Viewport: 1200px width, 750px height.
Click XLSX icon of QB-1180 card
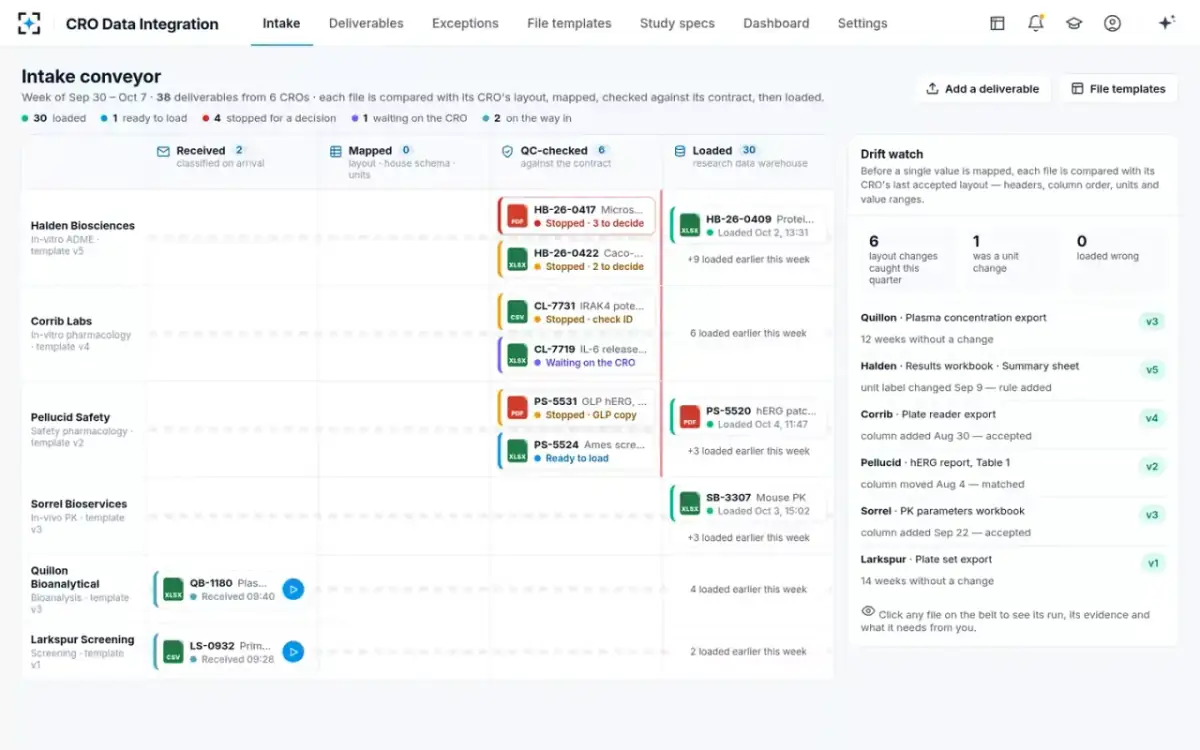tap(173, 589)
